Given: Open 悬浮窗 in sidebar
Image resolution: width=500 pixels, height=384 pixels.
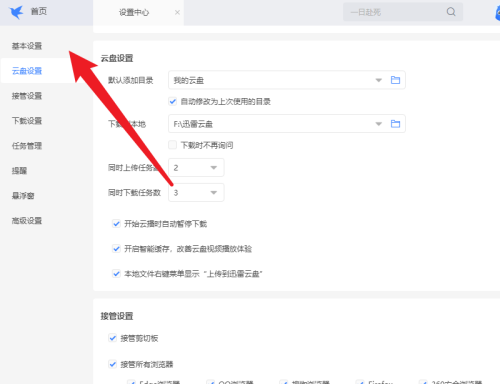Looking at the screenshot, I should 23,196.
